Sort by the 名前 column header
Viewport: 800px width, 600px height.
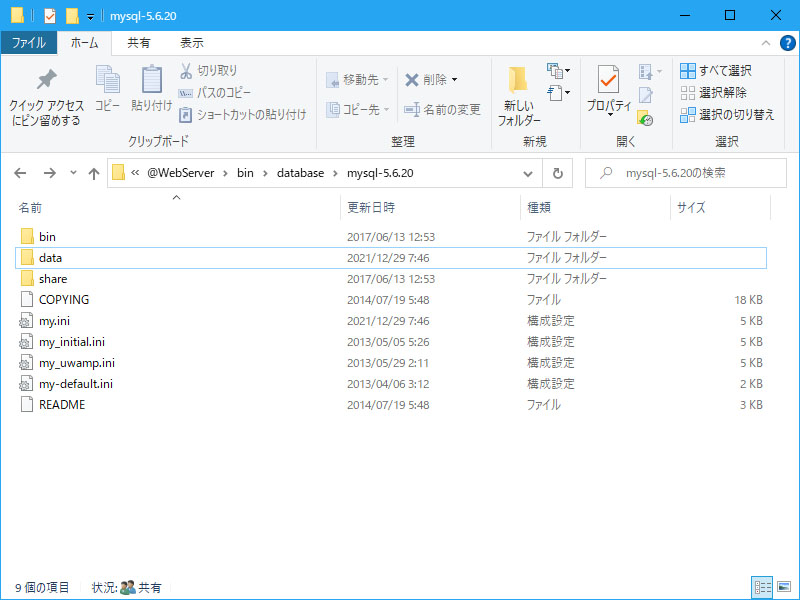coord(177,207)
